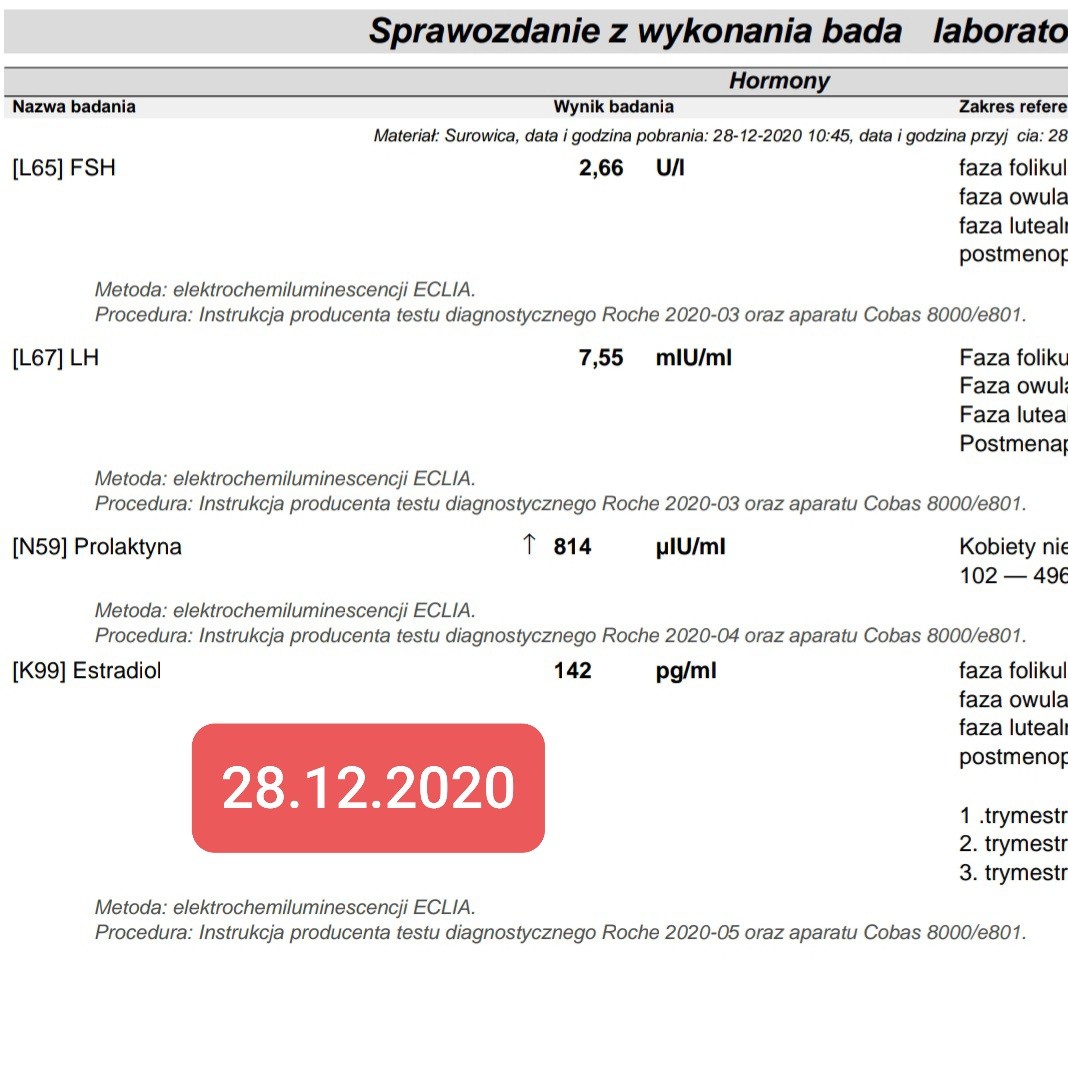The width and height of the screenshot is (1068, 1084).
Task: Click the 'Metoda' ECLIA line under FSH
Action: pos(285,289)
